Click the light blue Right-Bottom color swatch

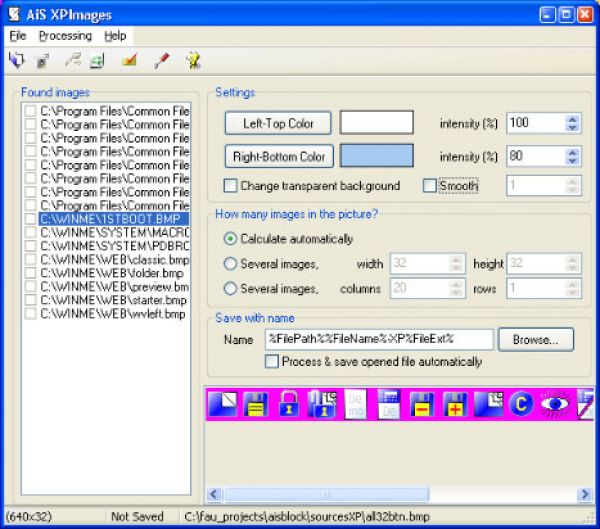[x=376, y=156]
